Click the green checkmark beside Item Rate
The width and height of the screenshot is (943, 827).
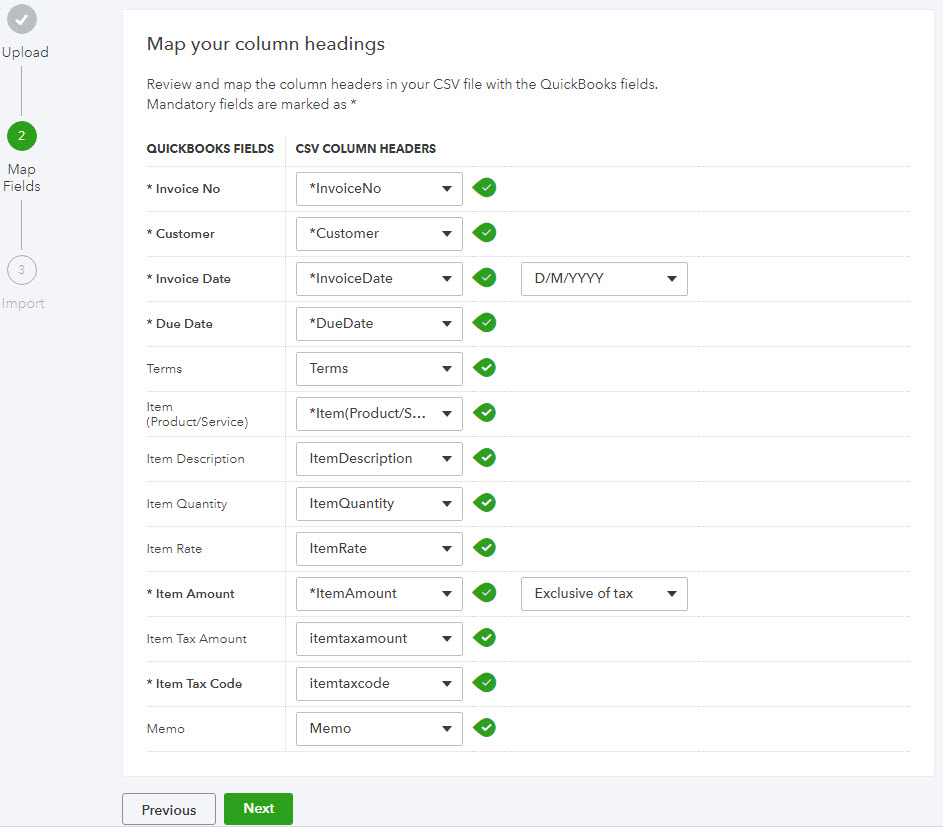click(x=485, y=548)
